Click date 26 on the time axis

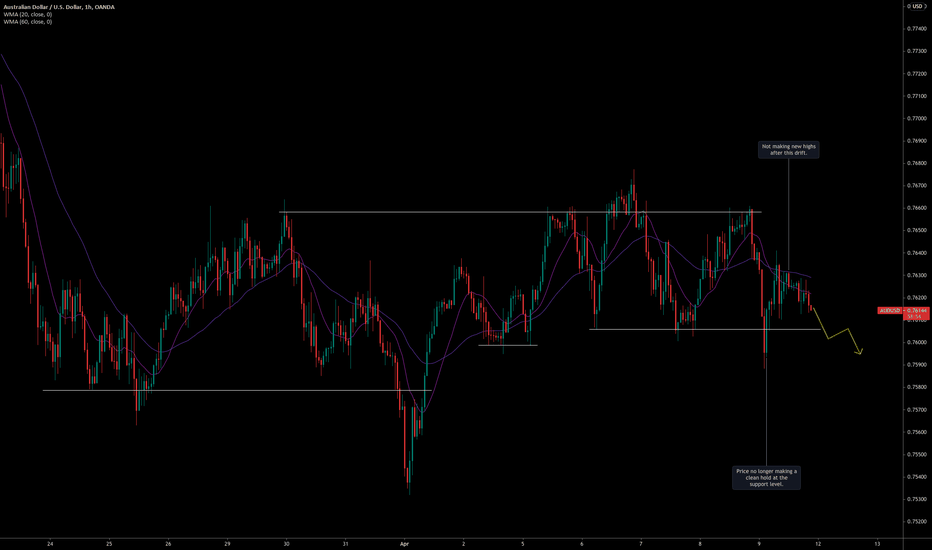point(168,543)
